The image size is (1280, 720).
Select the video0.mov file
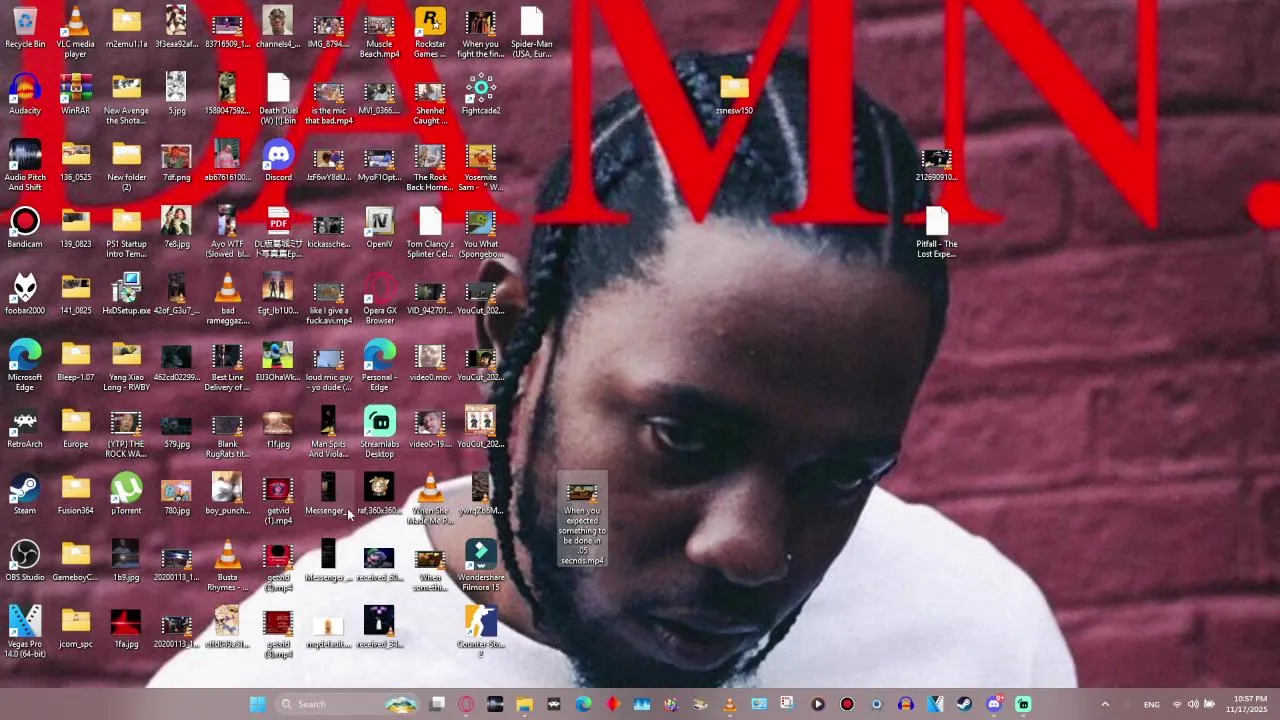(430, 361)
